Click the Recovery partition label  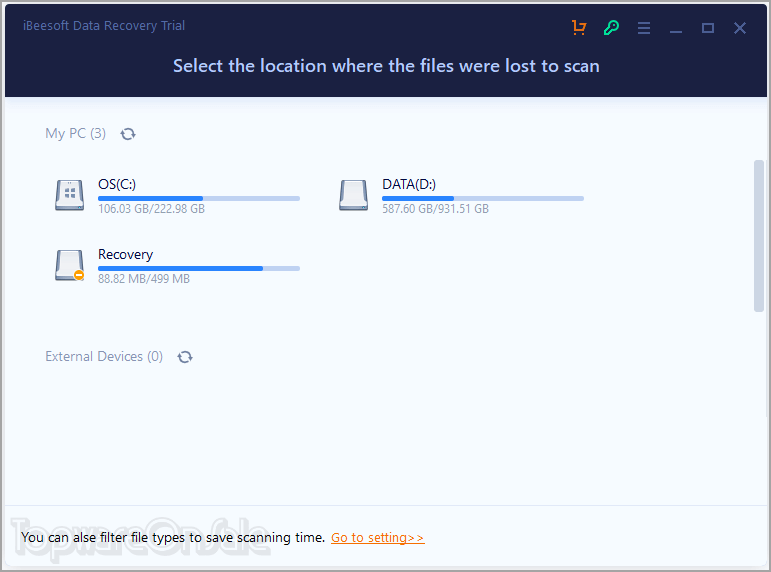(125, 255)
